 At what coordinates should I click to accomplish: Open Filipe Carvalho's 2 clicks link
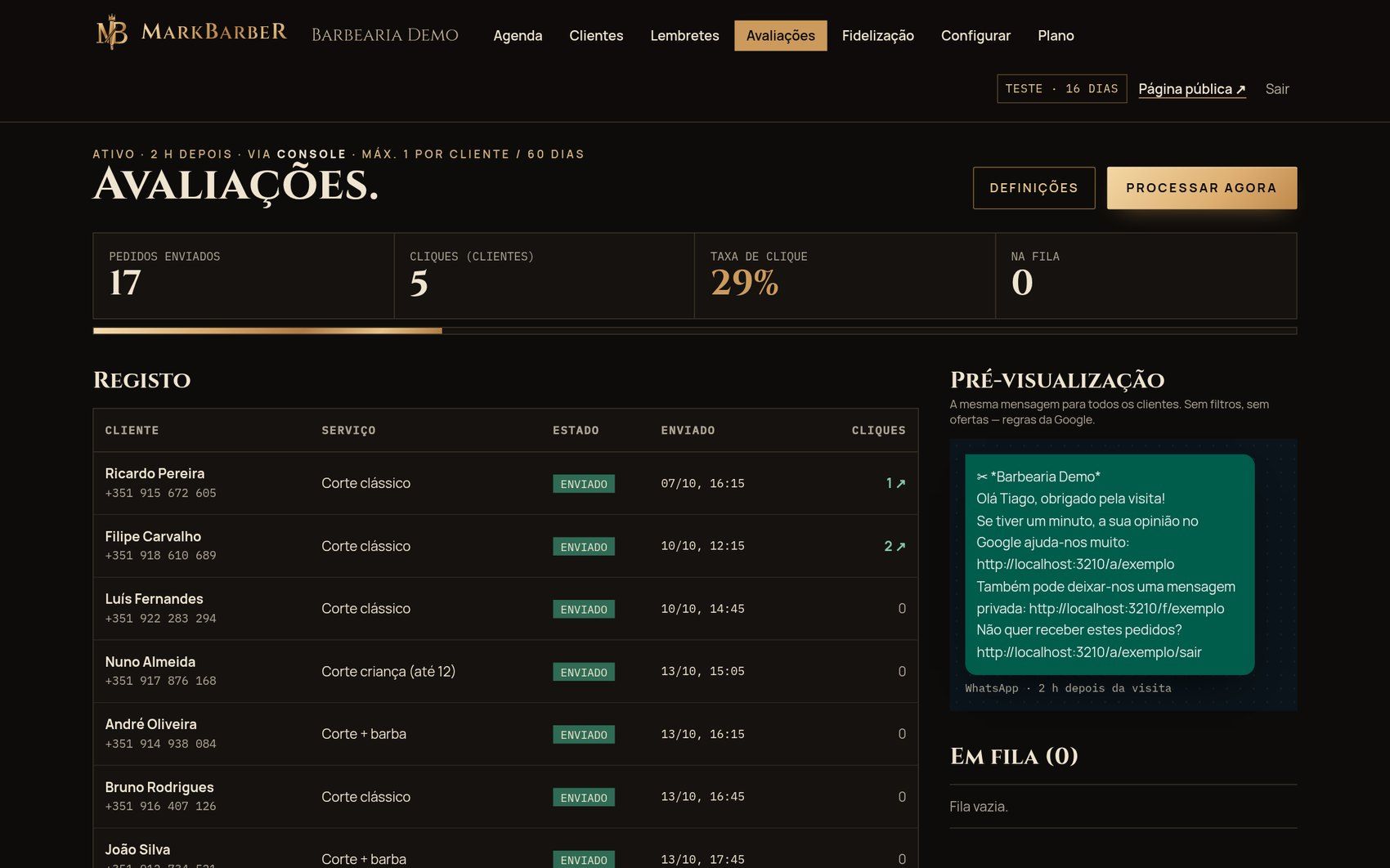pos(895,546)
